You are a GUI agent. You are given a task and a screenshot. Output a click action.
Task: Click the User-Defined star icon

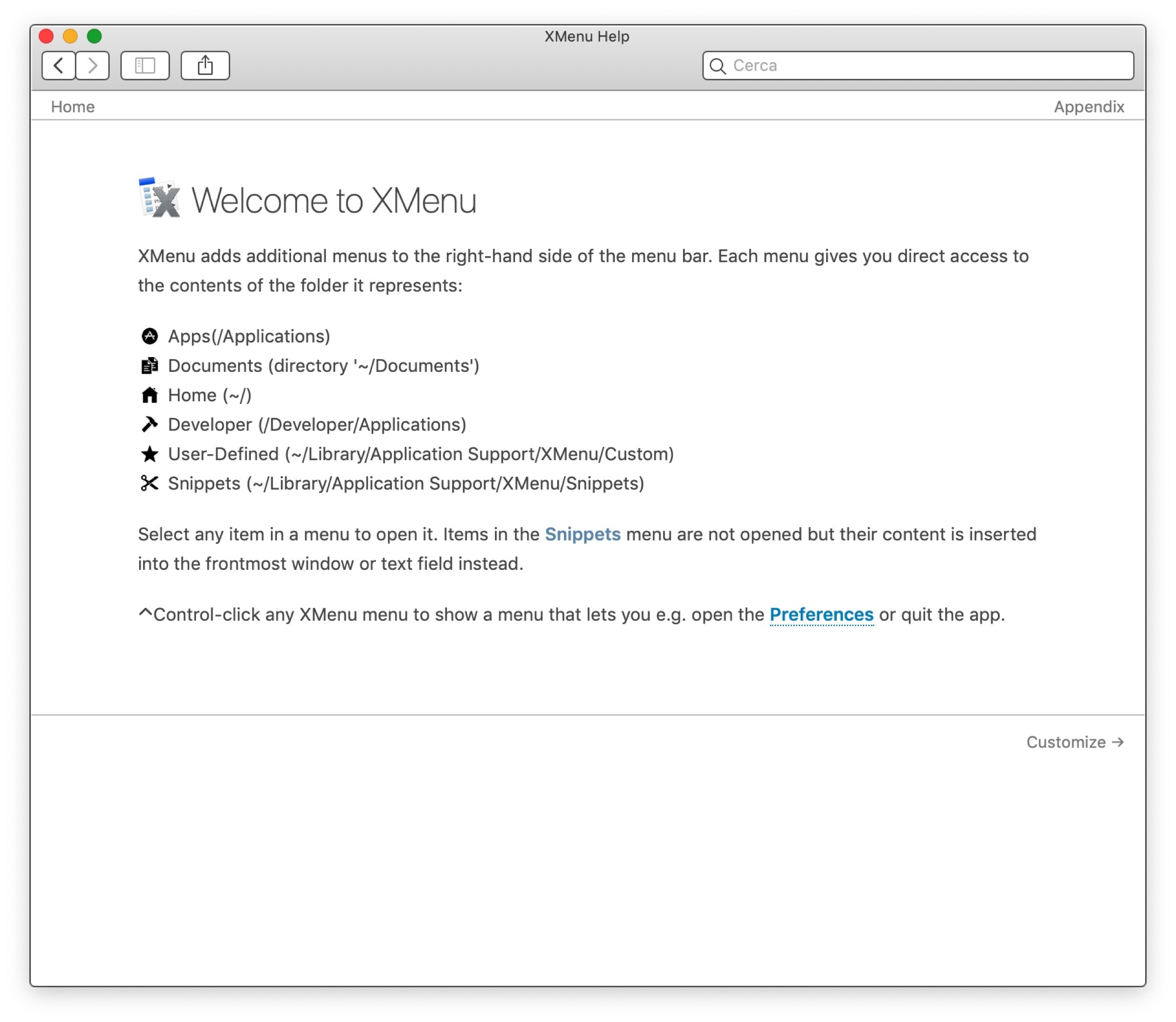tap(149, 454)
